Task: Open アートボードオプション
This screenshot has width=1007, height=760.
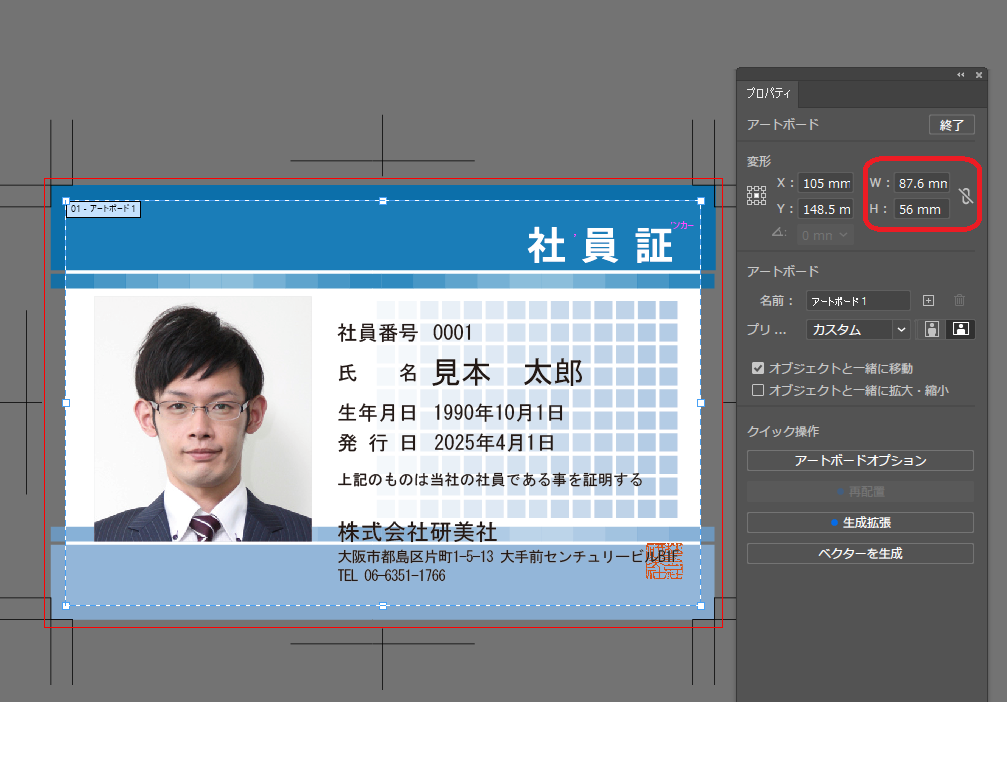Action: click(858, 460)
